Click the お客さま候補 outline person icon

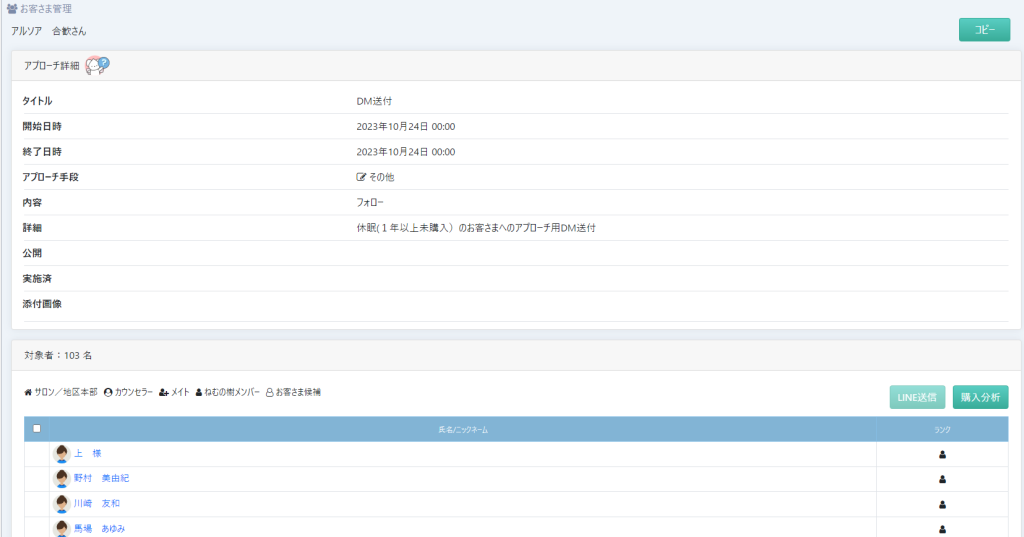click(269, 393)
